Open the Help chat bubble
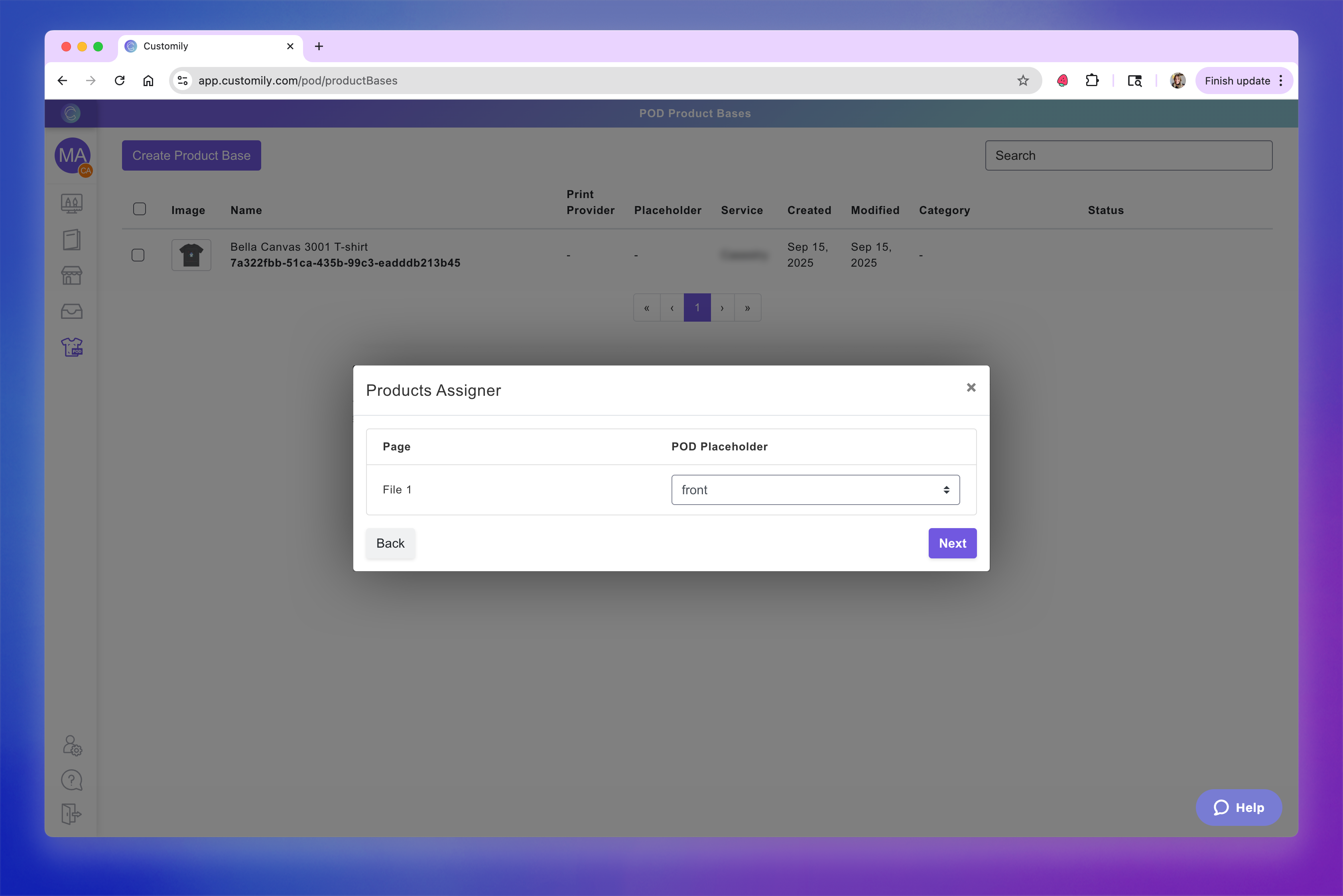Screen dimensions: 1343x896 [x=1239, y=808]
